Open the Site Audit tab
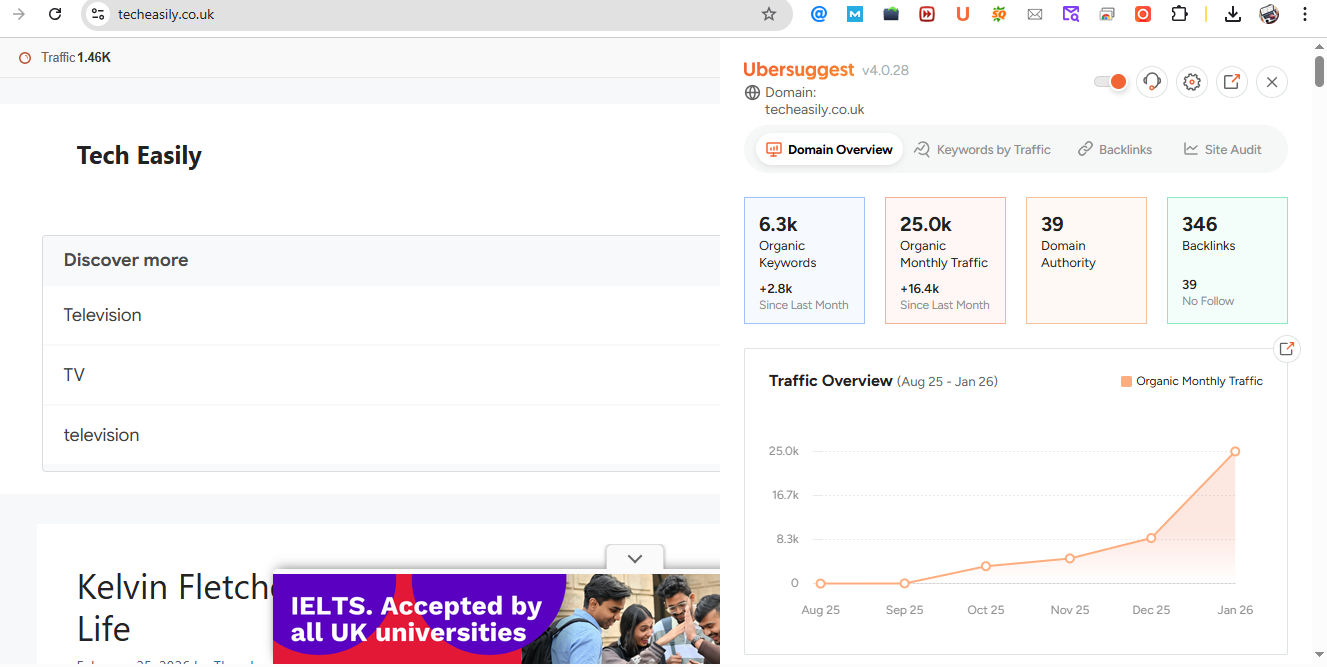 click(1222, 150)
